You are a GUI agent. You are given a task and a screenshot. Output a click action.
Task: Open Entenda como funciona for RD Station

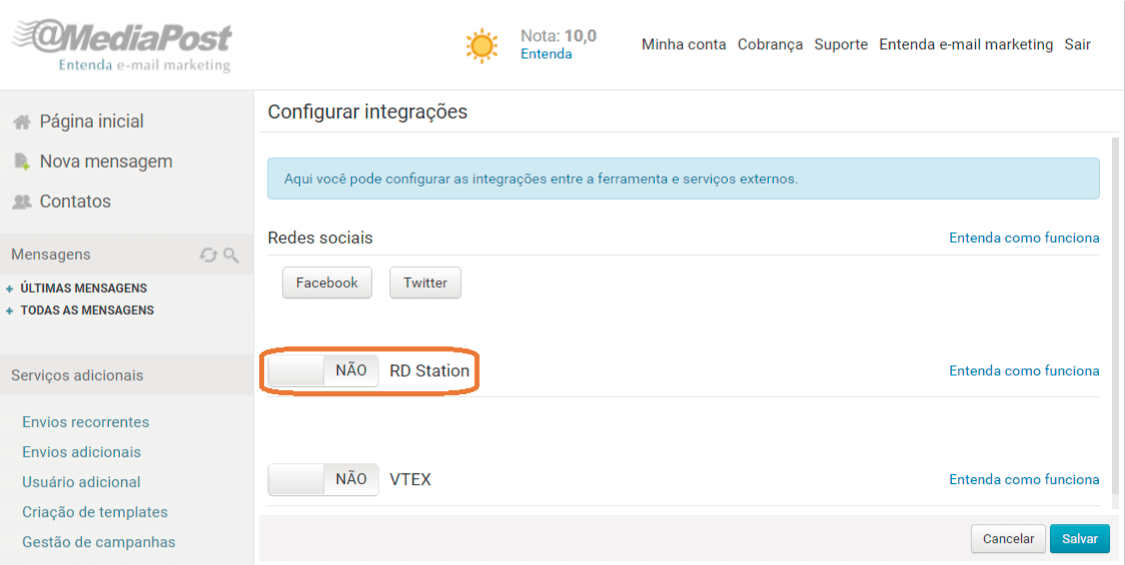[1024, 370]
